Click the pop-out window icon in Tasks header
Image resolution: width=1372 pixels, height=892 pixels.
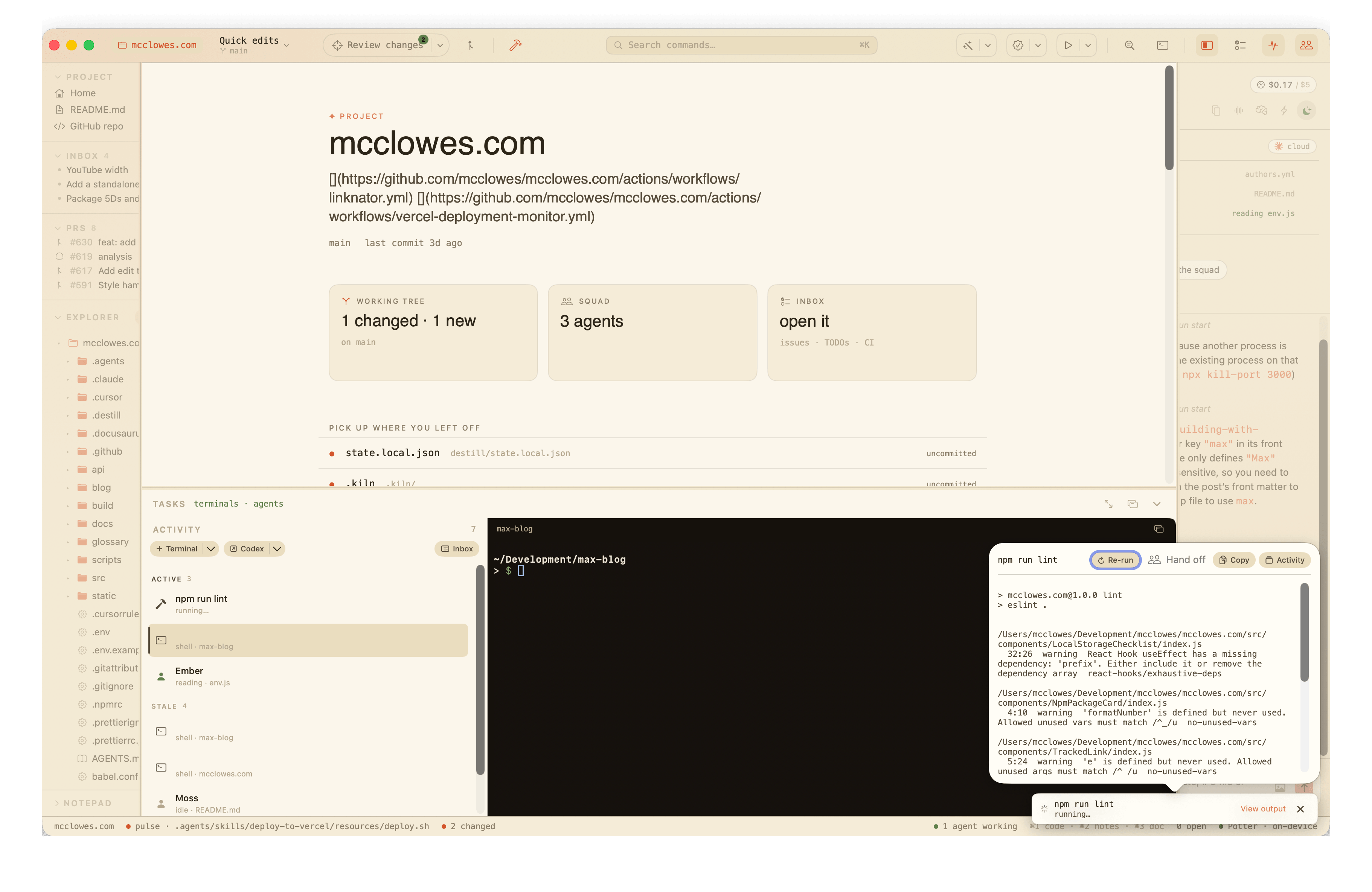(x=1132, y=504)
